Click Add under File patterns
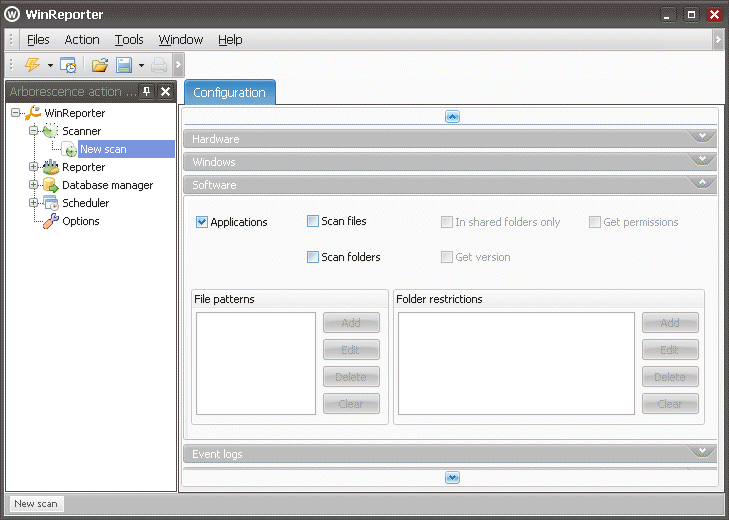The width and height of the screenshot is (729, 520). [x=351, y=322]
